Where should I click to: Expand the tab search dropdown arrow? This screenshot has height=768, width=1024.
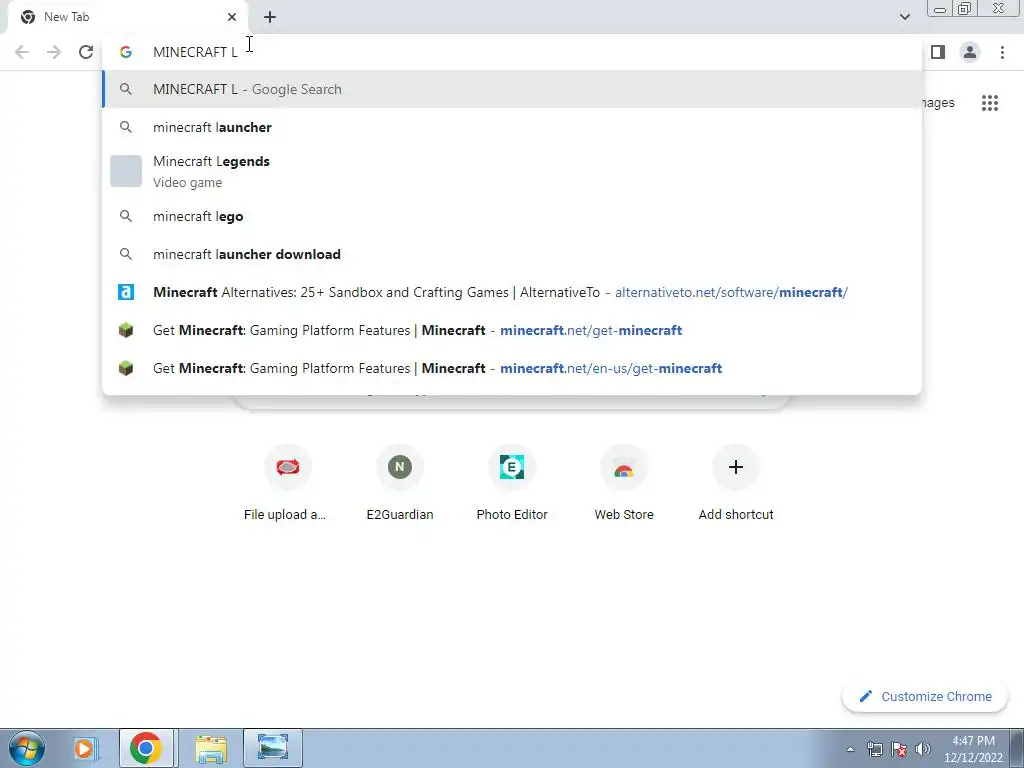pos(904,17)
